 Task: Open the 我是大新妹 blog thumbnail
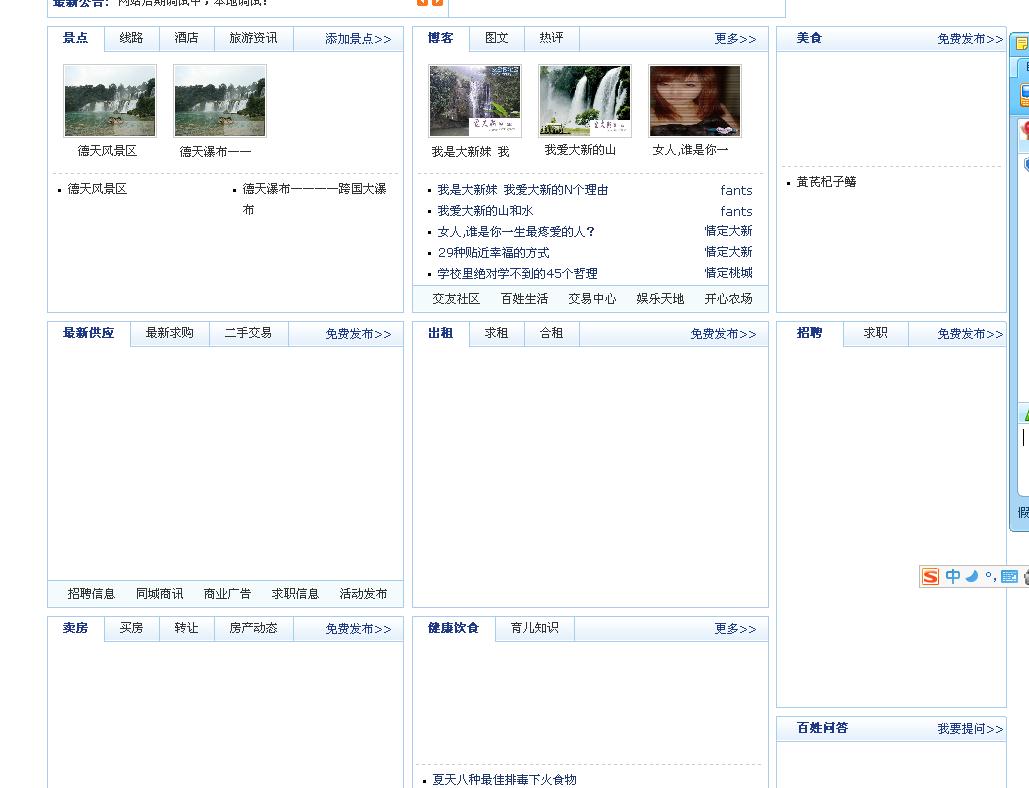click(474, 100)
